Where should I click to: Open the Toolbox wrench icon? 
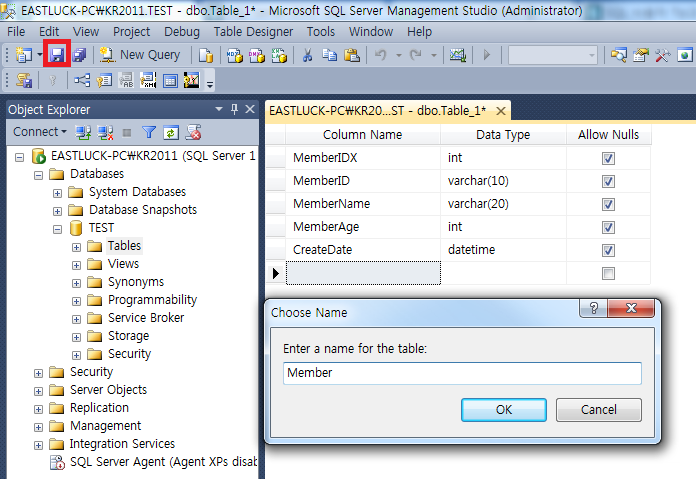662,55
